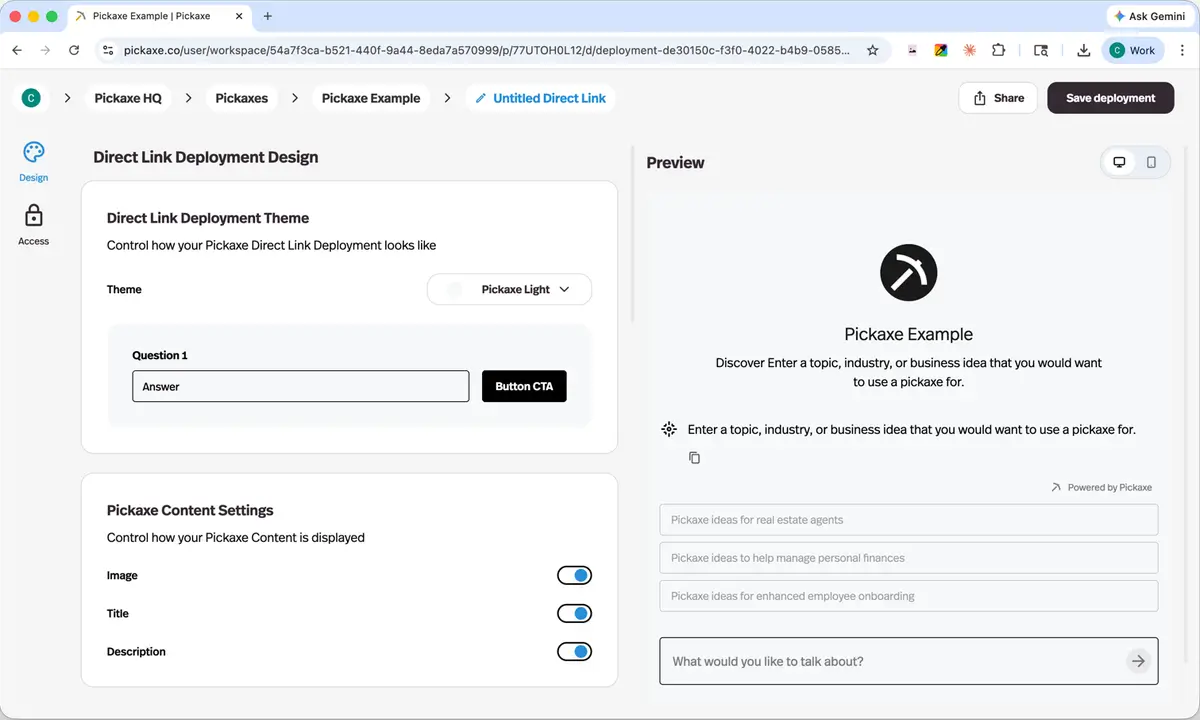Toggle the Image switch off
This screenshot has width=1200, height=720.
(574, 575)
